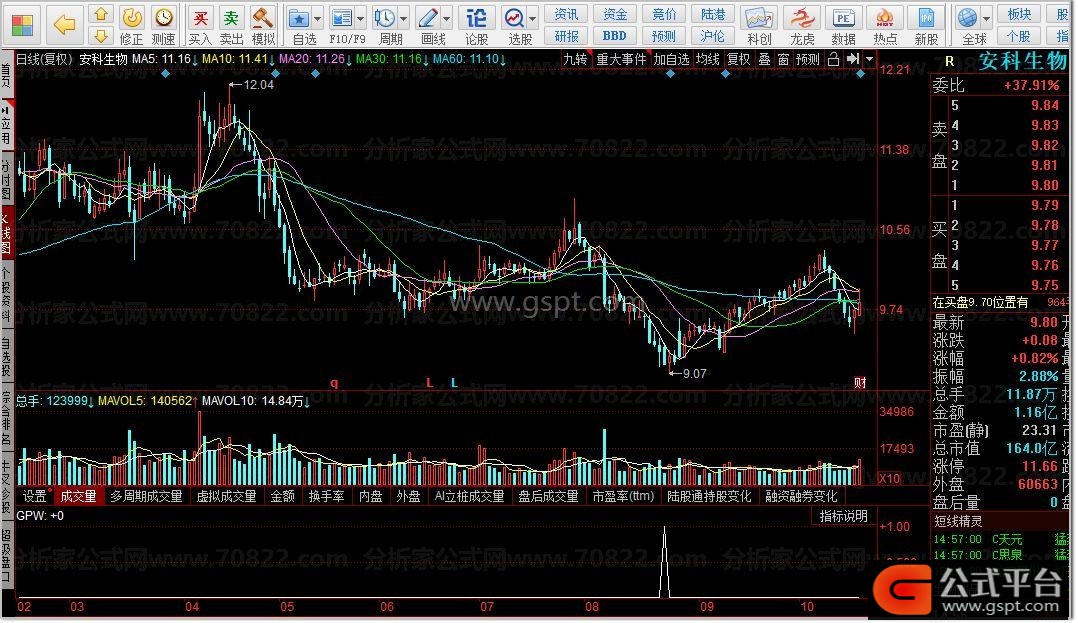Image resolution: width=1078 pixels, height=623 pixels.
Task: Open the 数据 PE data icon
Action: click(843, 19)
